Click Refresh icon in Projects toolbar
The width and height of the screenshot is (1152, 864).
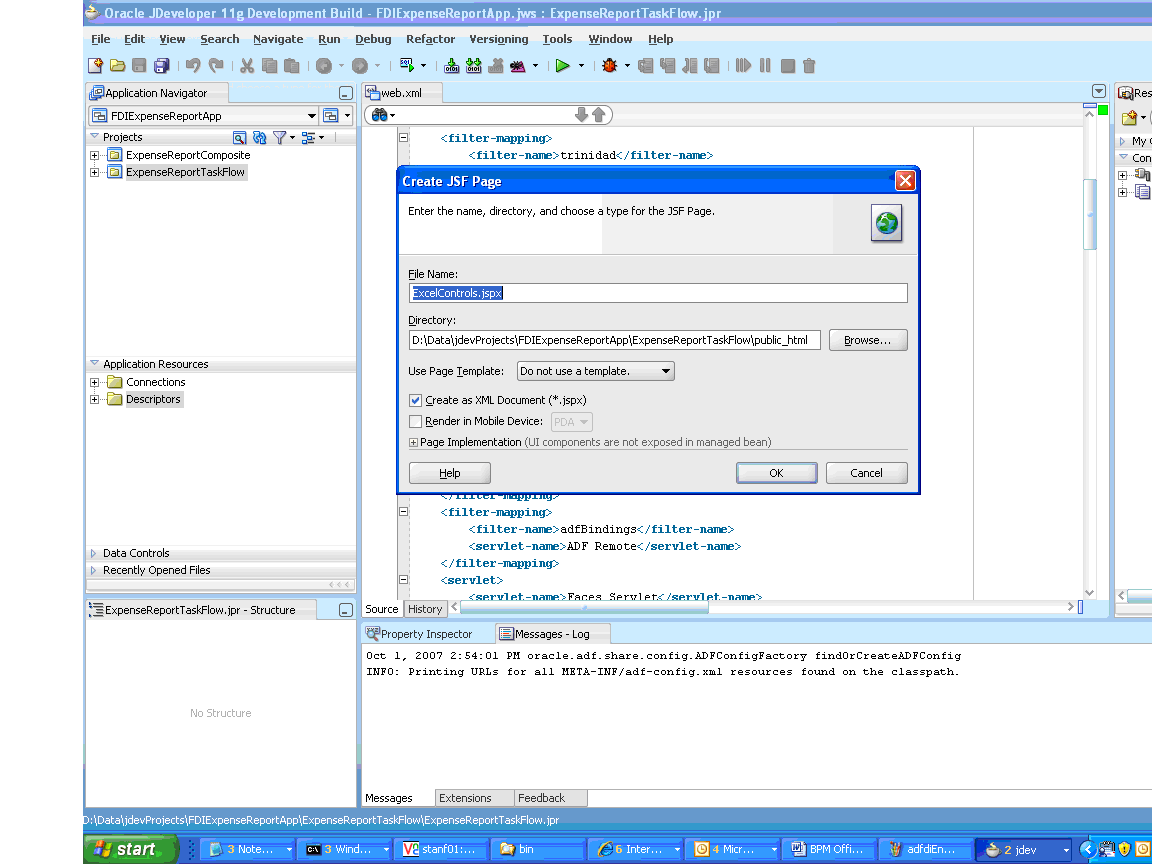[259, 137]
